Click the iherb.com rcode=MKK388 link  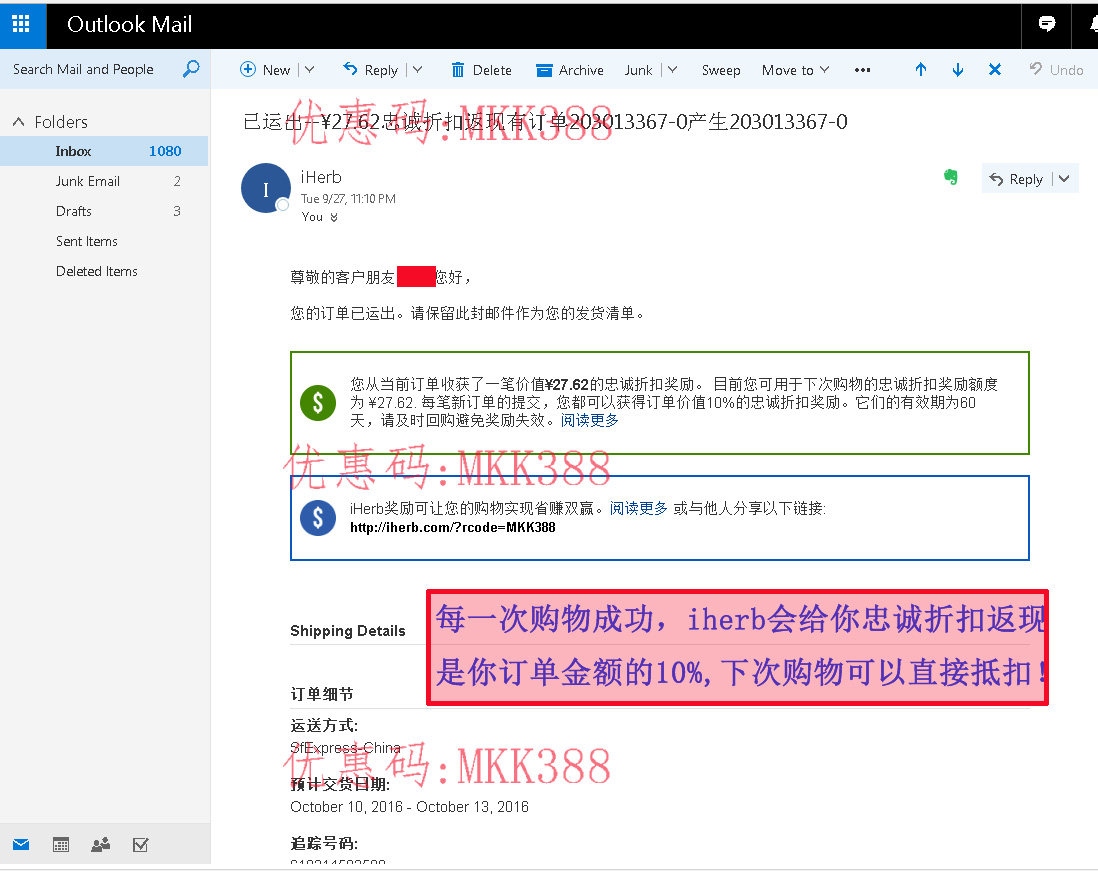tap(452, 527)
